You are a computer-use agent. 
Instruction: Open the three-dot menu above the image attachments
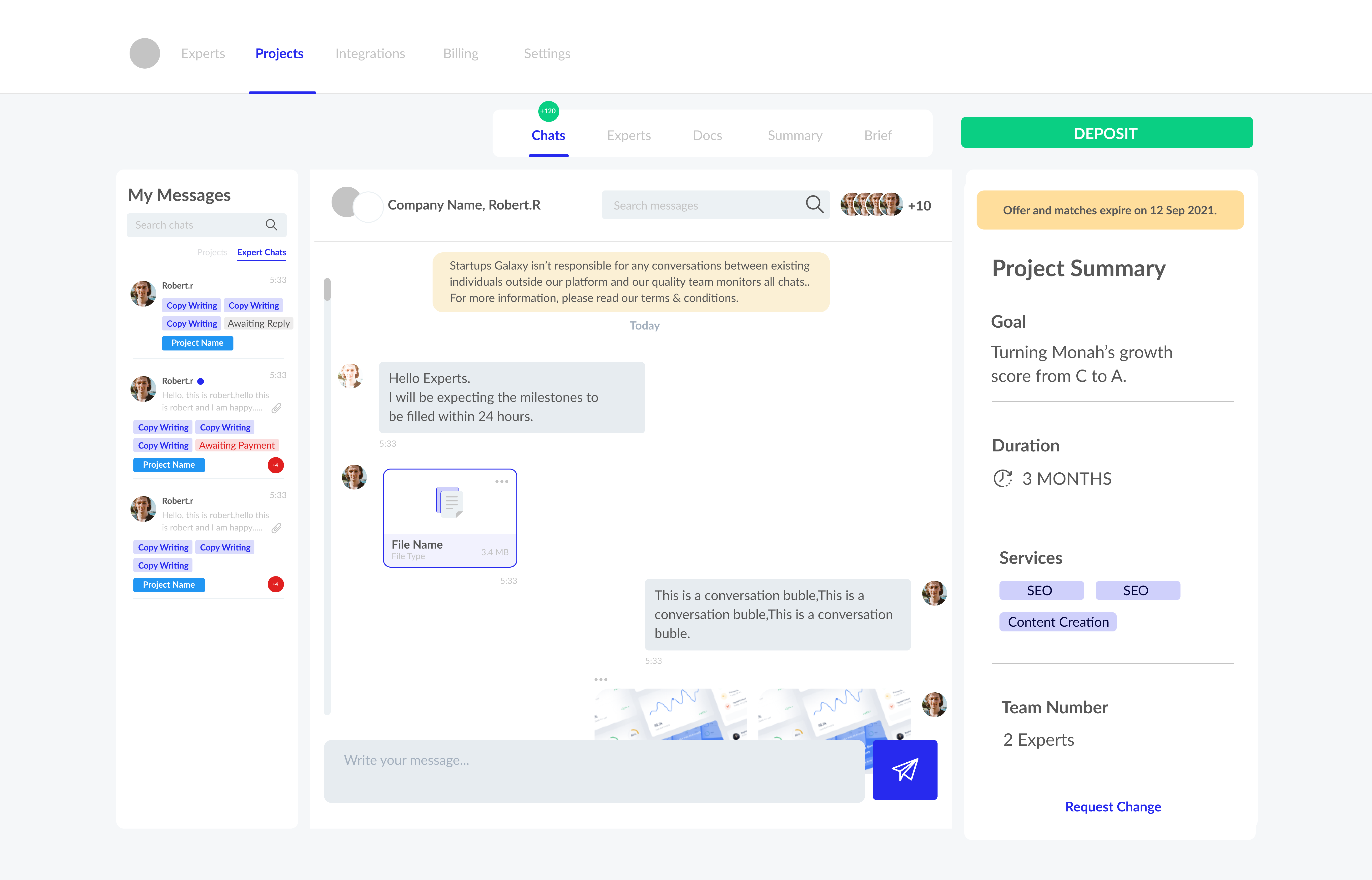[601, 680]
